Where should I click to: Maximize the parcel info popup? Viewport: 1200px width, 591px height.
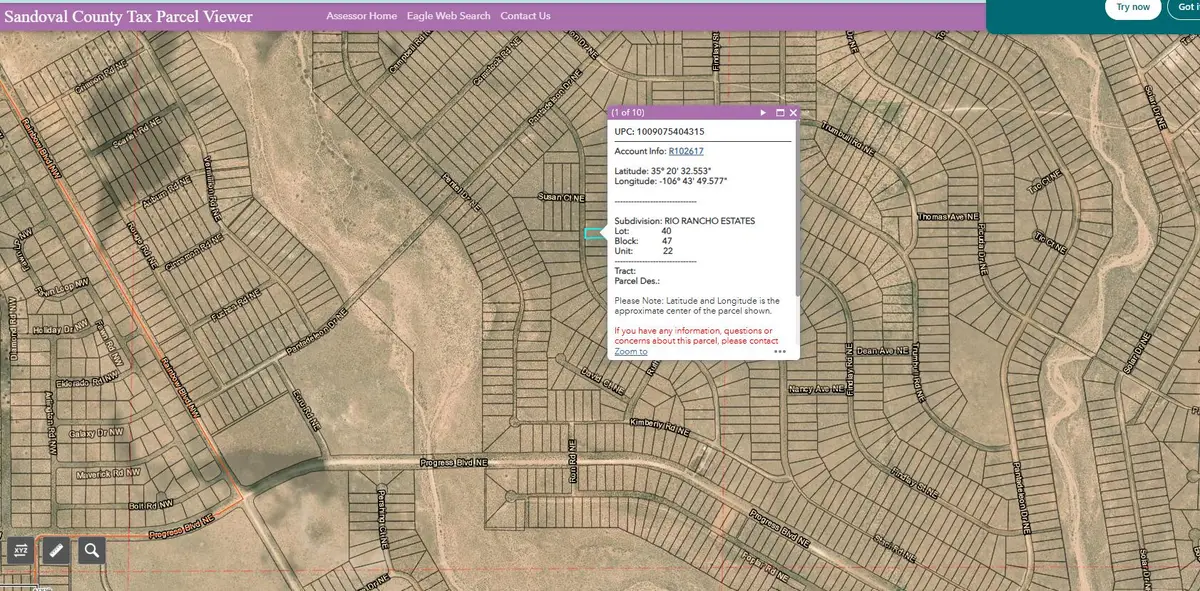click(779, 113)
